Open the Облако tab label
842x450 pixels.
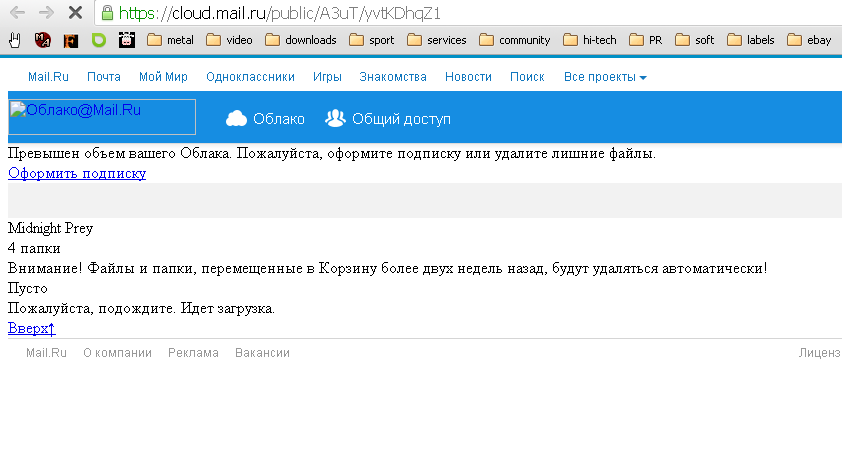[x=279, y=119]
